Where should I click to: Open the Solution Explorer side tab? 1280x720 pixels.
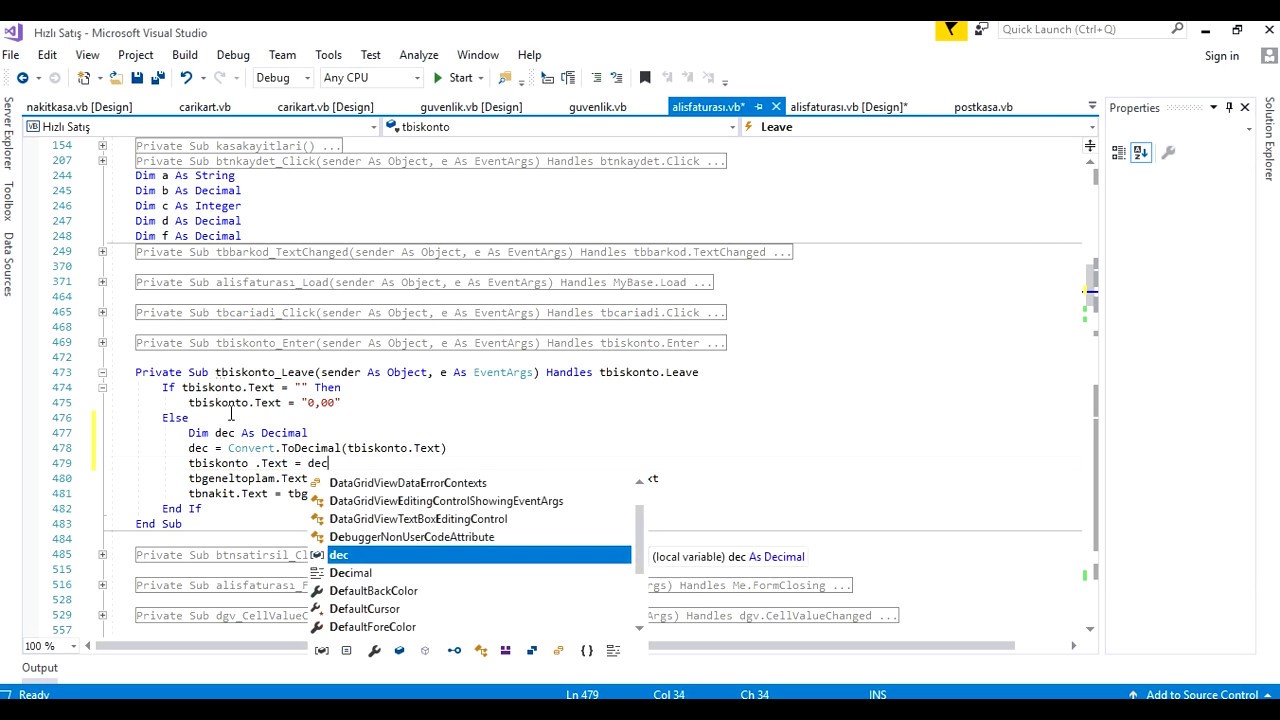click(1270, 139)
